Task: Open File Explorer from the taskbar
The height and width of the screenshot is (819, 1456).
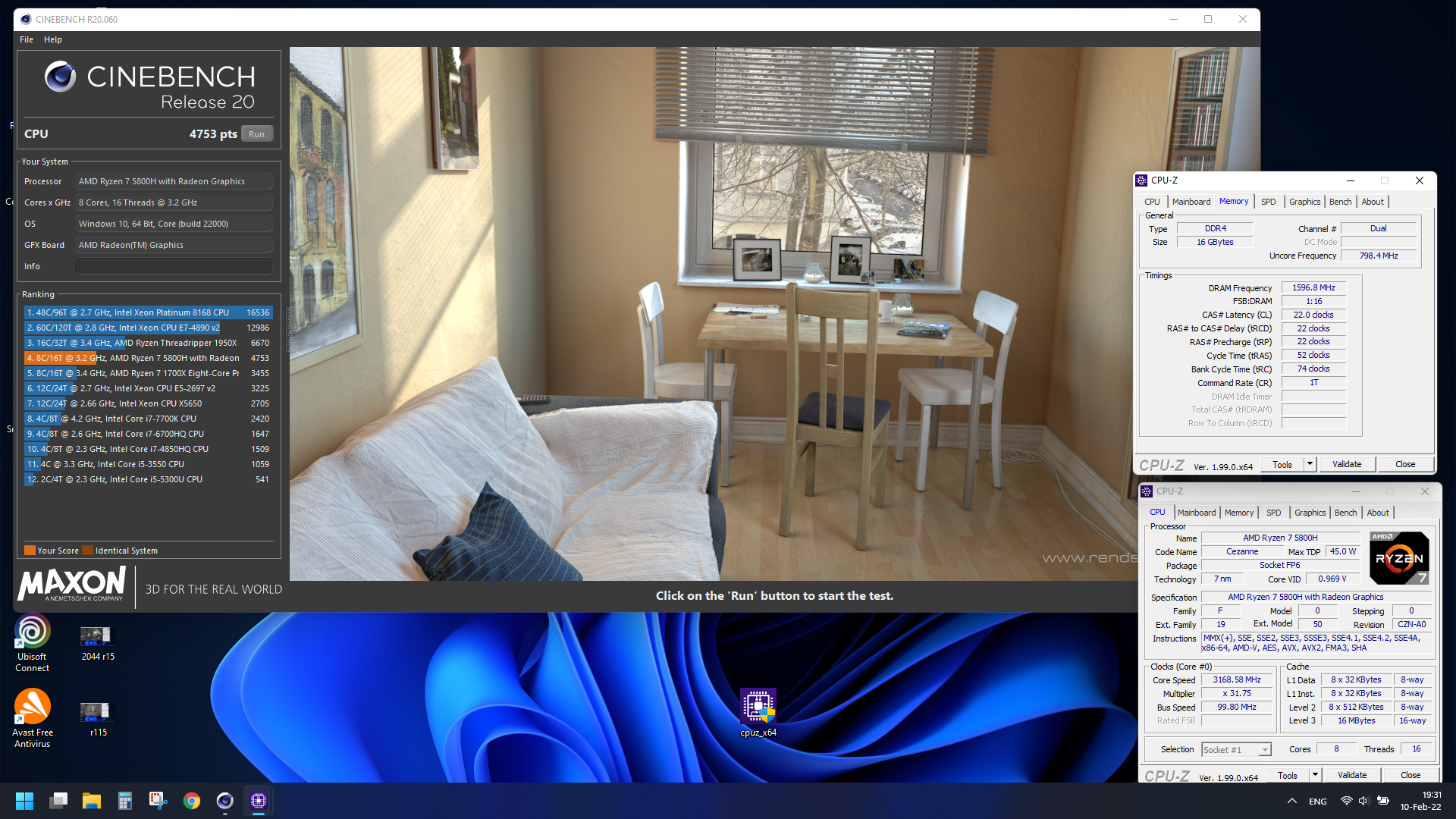Action: 92,801
